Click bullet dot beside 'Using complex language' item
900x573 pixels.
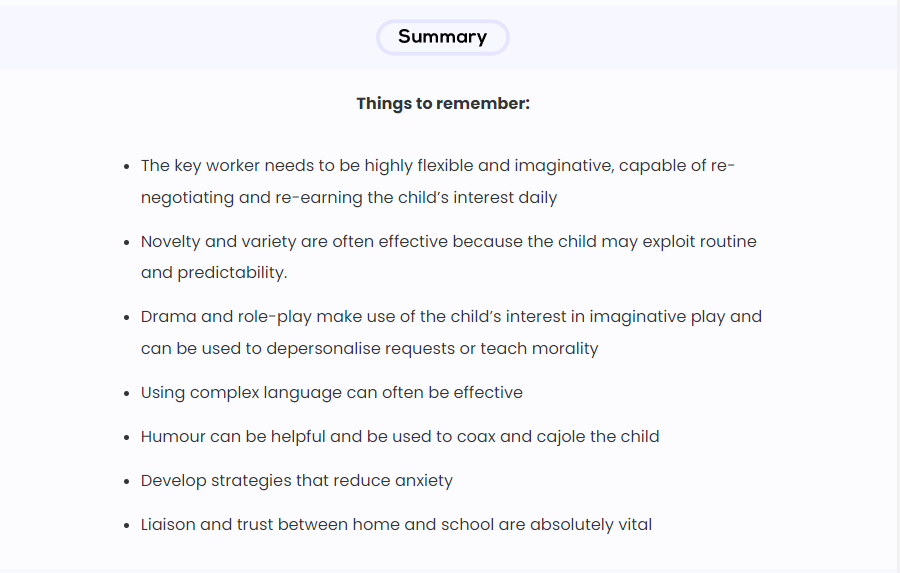(127, 393)
